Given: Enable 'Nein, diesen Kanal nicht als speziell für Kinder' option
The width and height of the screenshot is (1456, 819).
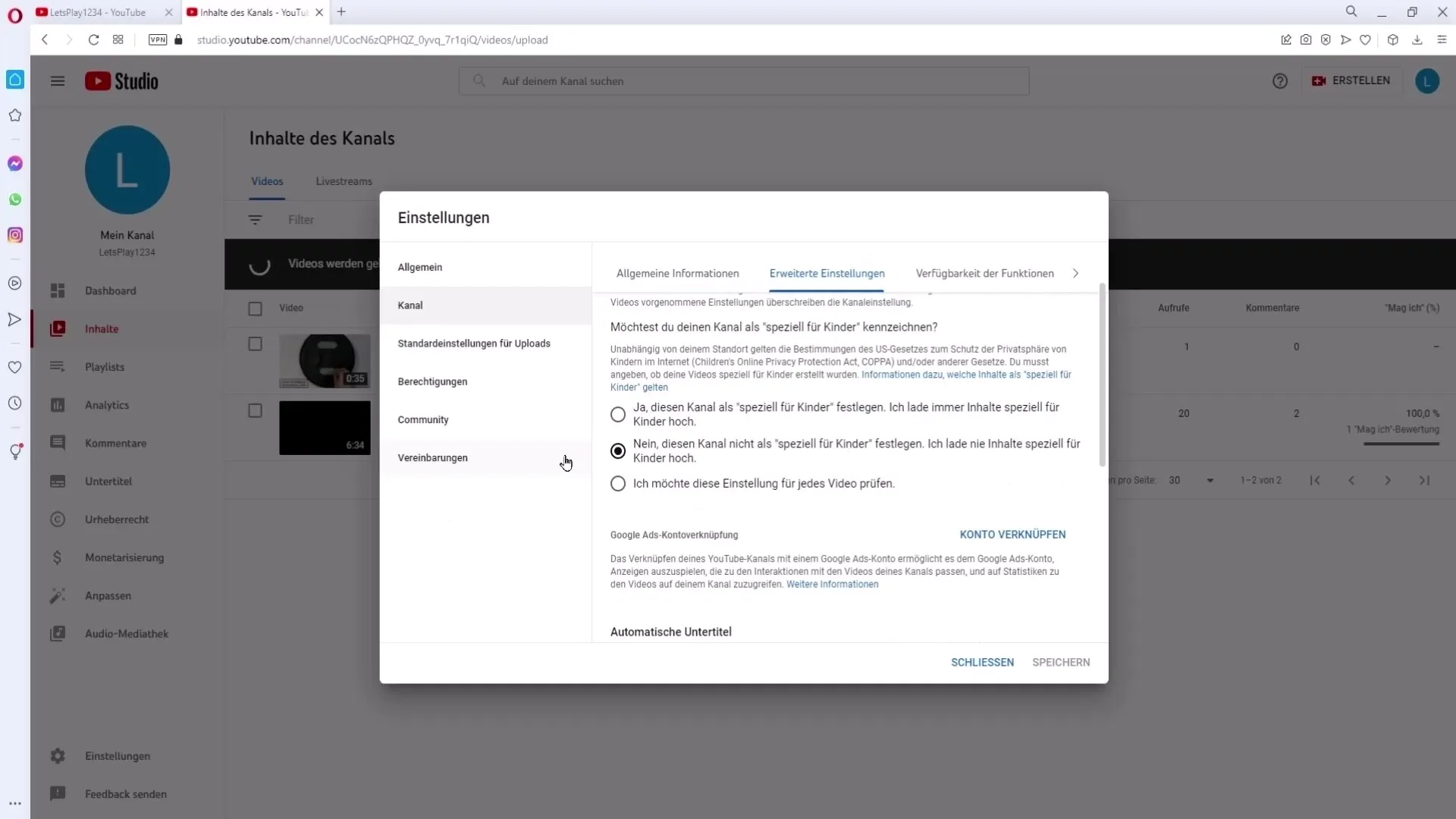Looking at the screenshot, I should click(x=619, y=451).
